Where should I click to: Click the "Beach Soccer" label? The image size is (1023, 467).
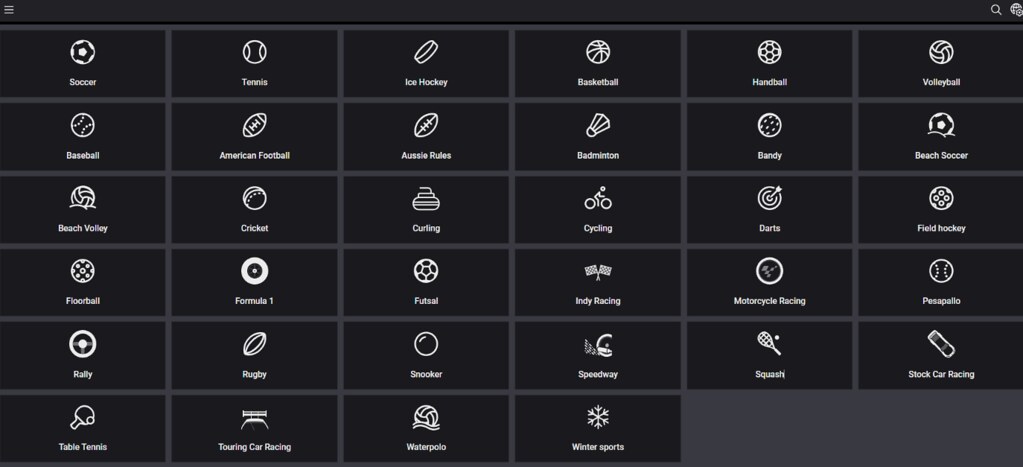point(941,155)
